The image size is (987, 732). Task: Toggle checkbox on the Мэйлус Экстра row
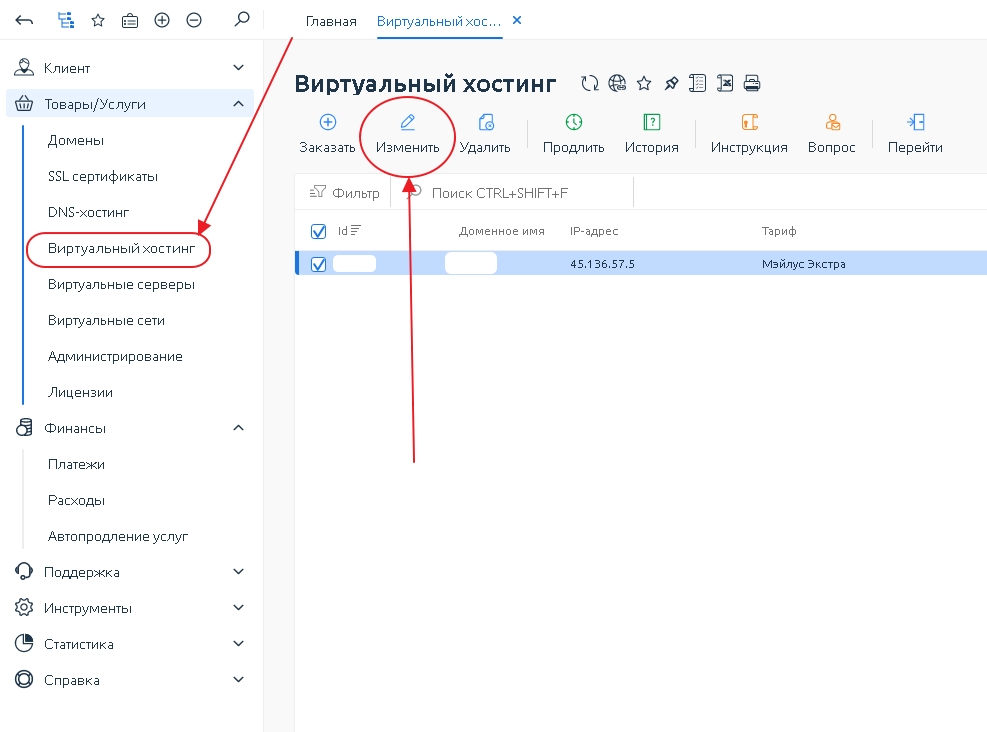pos(319,264)
